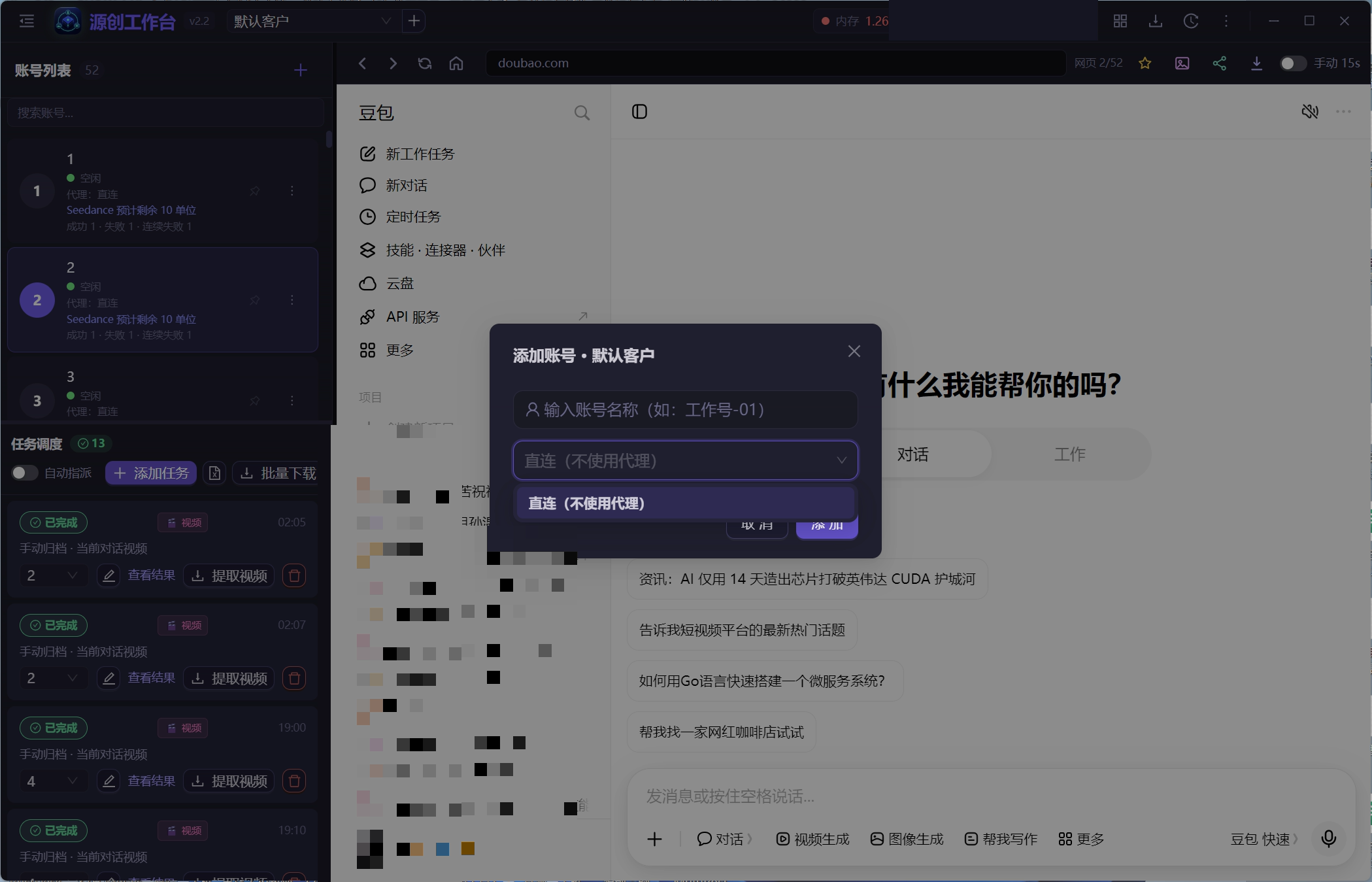Collapse the sidebar menu icon at top-left

click(x=27, y=22)
